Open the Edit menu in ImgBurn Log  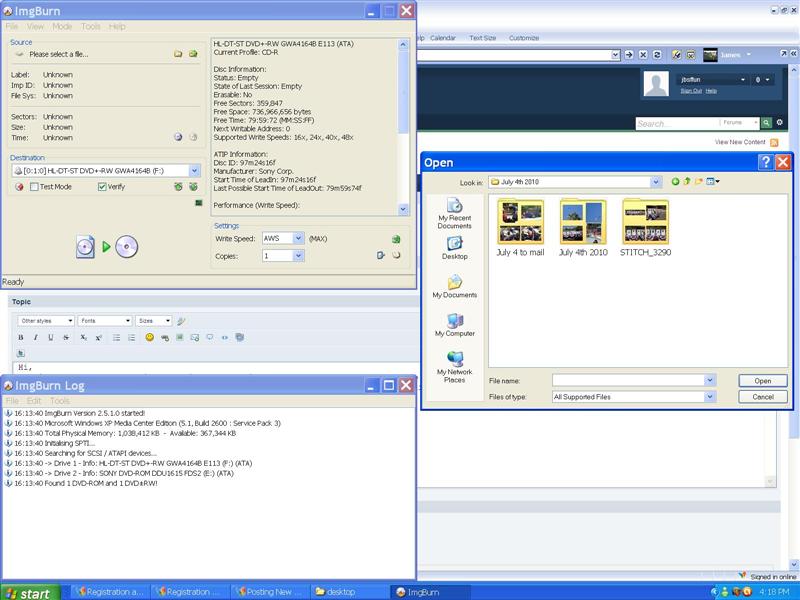click(x=34, y=401)
